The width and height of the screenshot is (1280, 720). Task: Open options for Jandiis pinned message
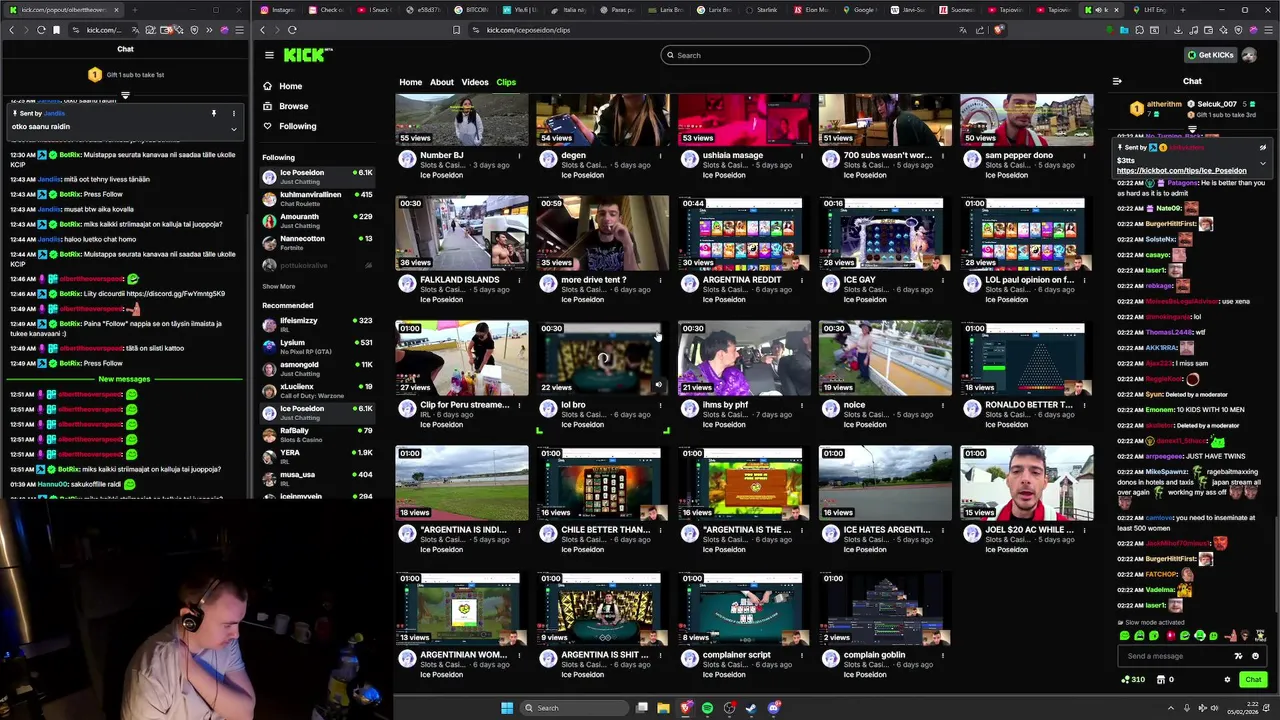coord(233,113)
